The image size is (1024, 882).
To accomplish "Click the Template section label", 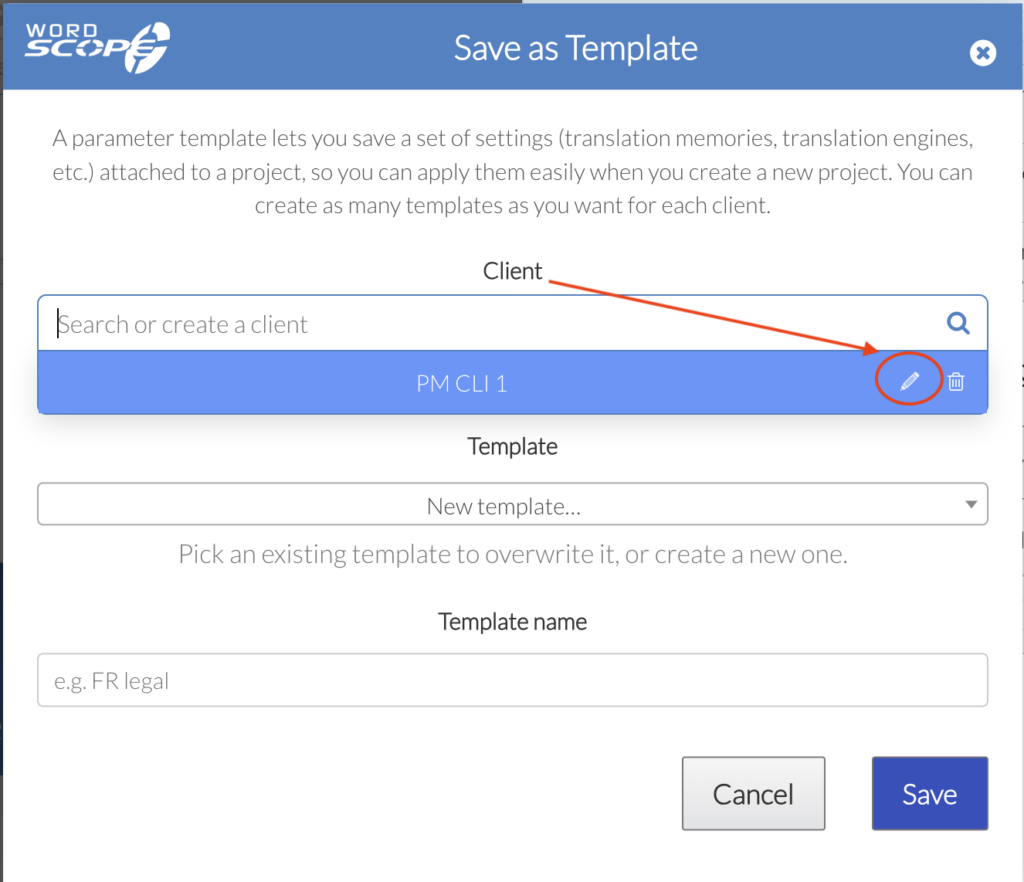I will click(512, 447).
